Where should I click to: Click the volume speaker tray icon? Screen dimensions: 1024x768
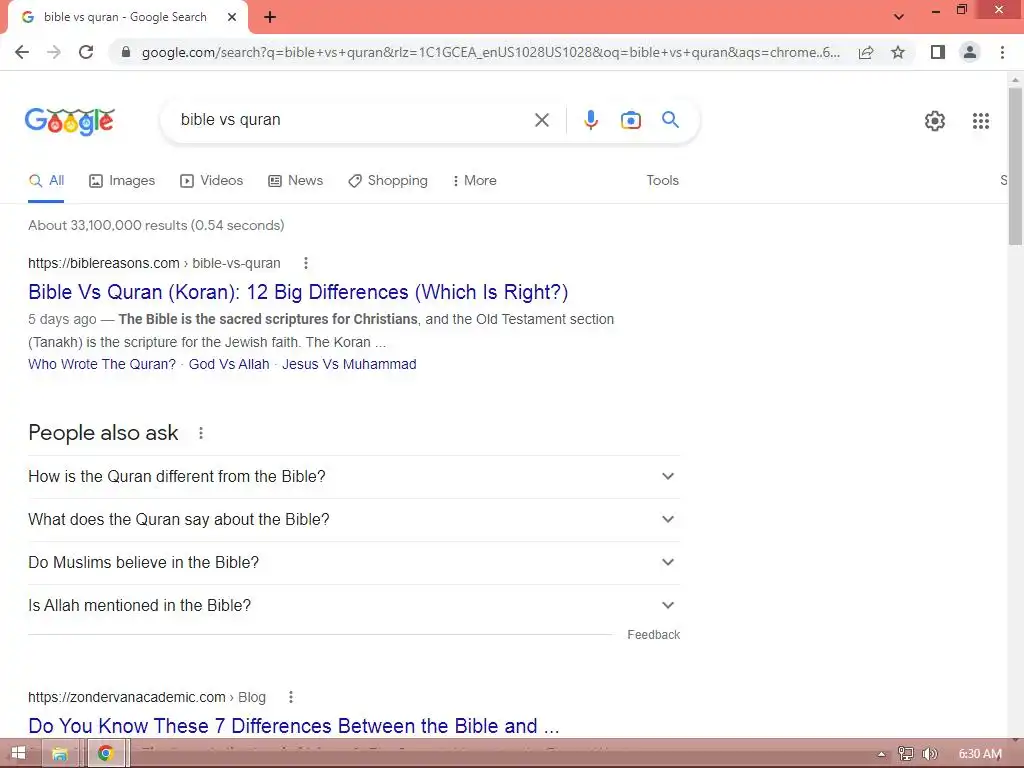pos(930,754)
